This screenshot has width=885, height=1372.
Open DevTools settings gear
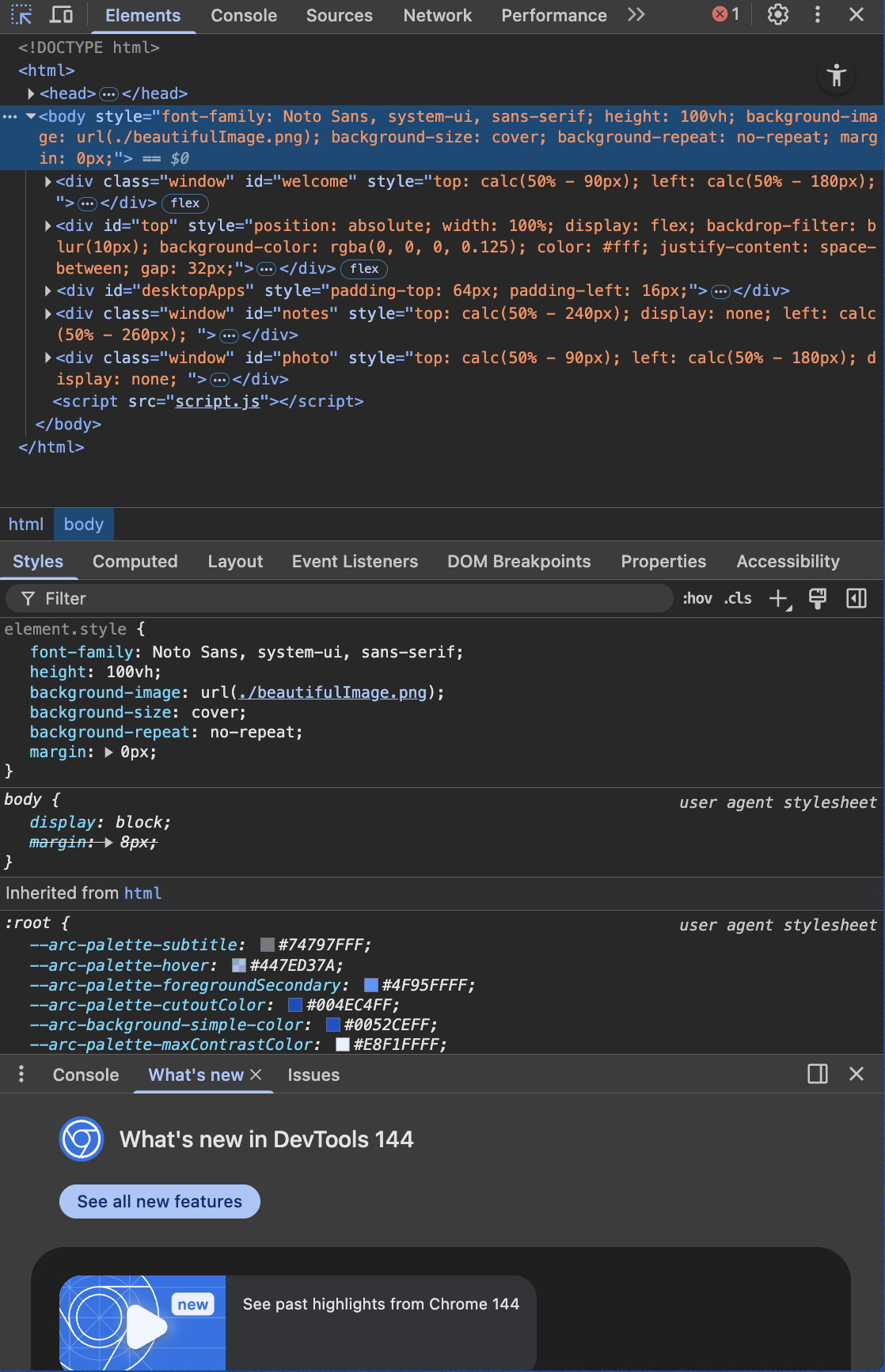click(777, 15)
